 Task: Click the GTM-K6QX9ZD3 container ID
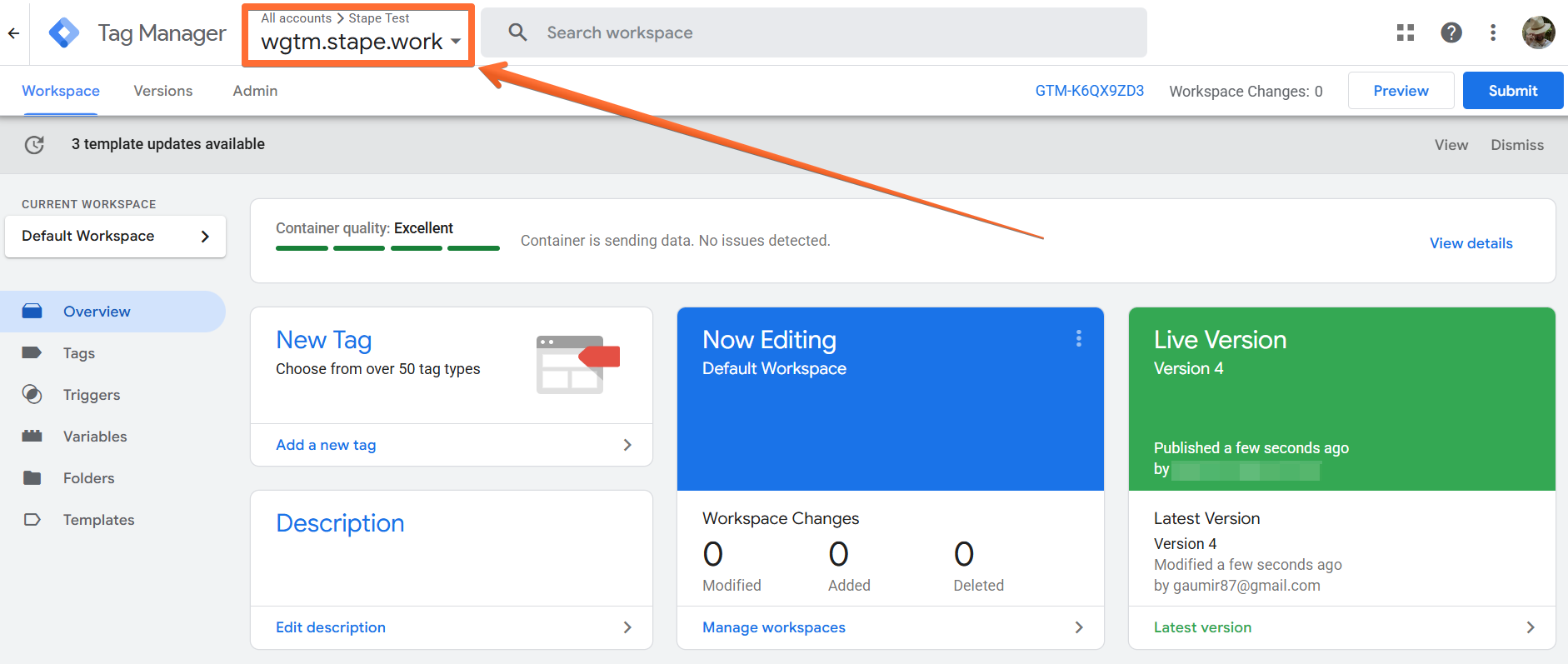1090,91
